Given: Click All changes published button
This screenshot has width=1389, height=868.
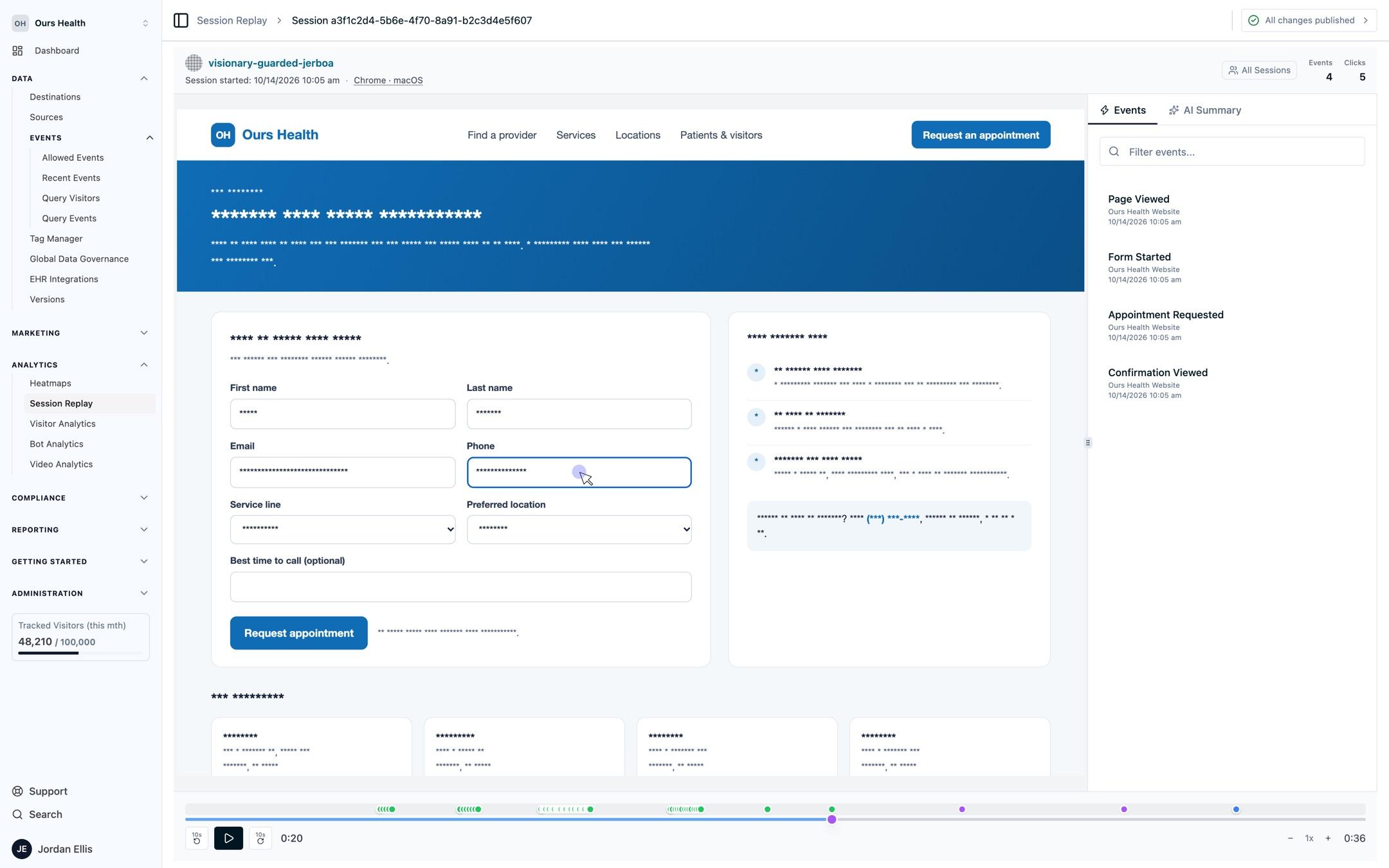Looking at the screenshot, I should tap(1309, 21).
